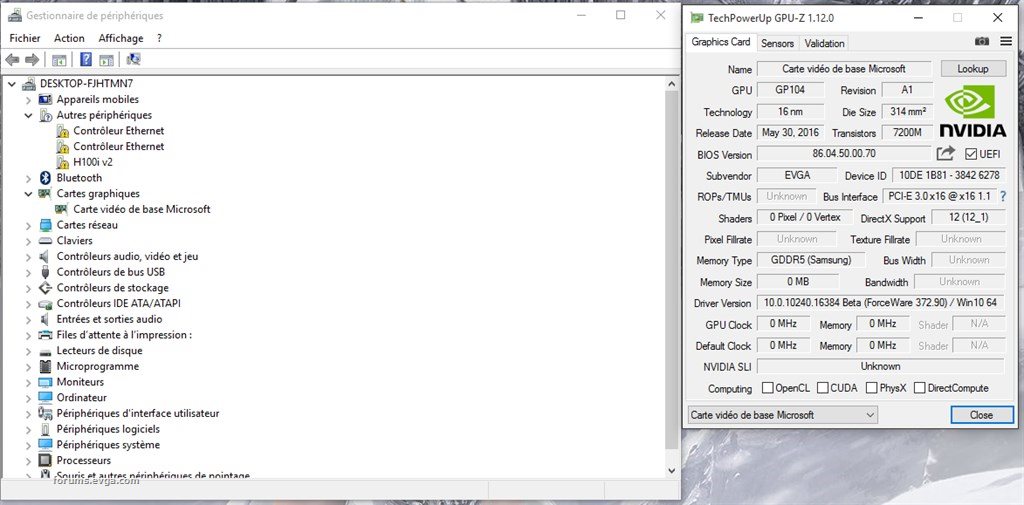Click the blue help icon in Device Manager toolbar
Viewport: 1024px width, 505px height.
pyautogui.click(x=86, y=59)
